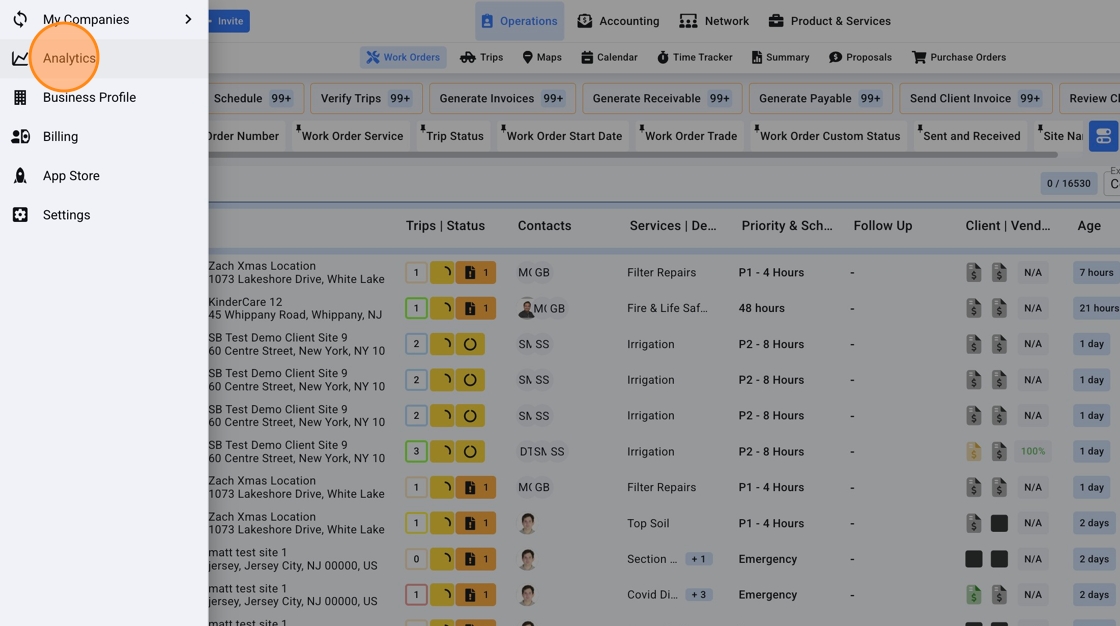Viewport: 1120px width, 626px height.
Task: Click the Generate Receivable button
Action: coord(662,99)
